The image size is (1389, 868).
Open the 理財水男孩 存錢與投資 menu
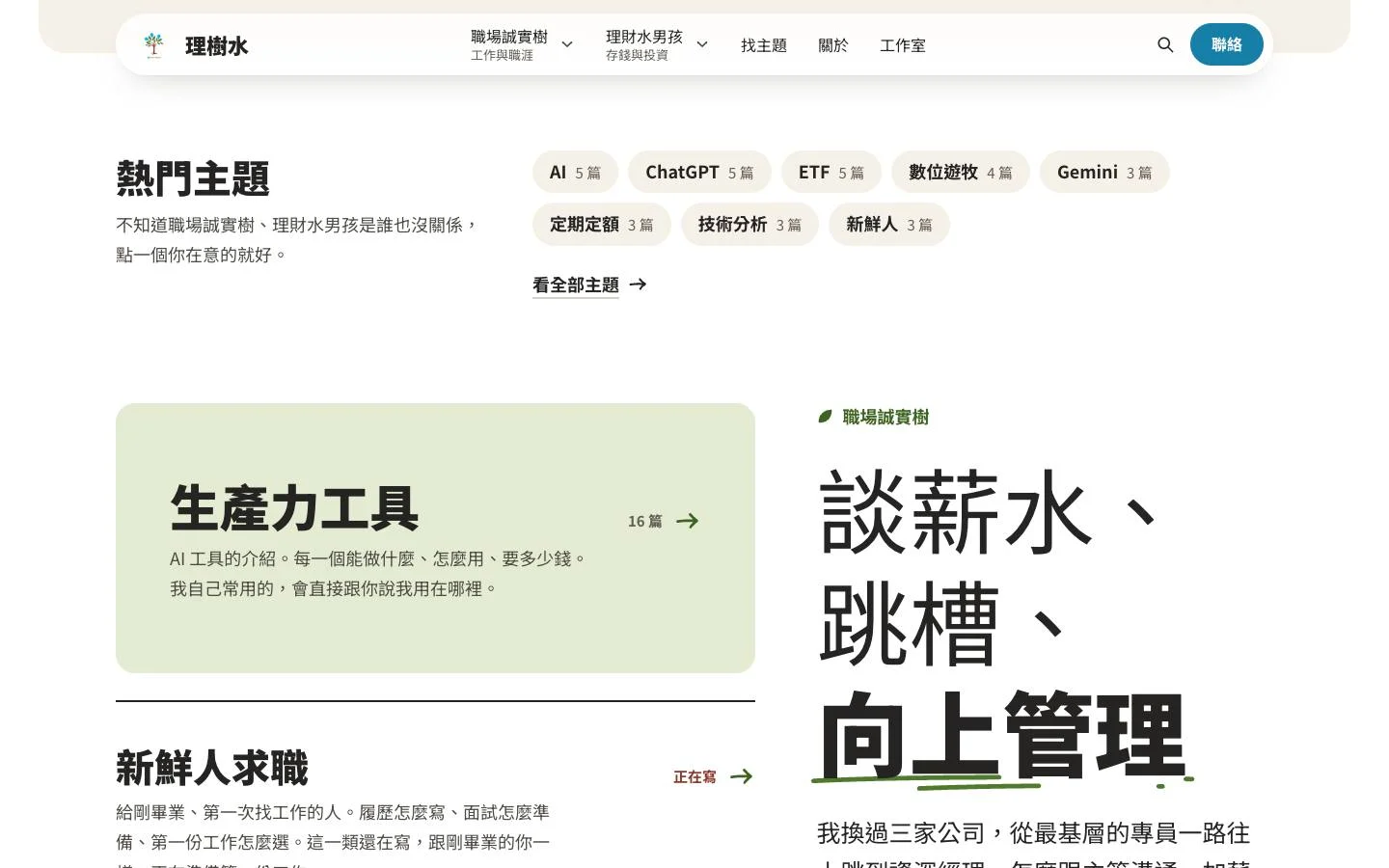(x=657, y=45)
